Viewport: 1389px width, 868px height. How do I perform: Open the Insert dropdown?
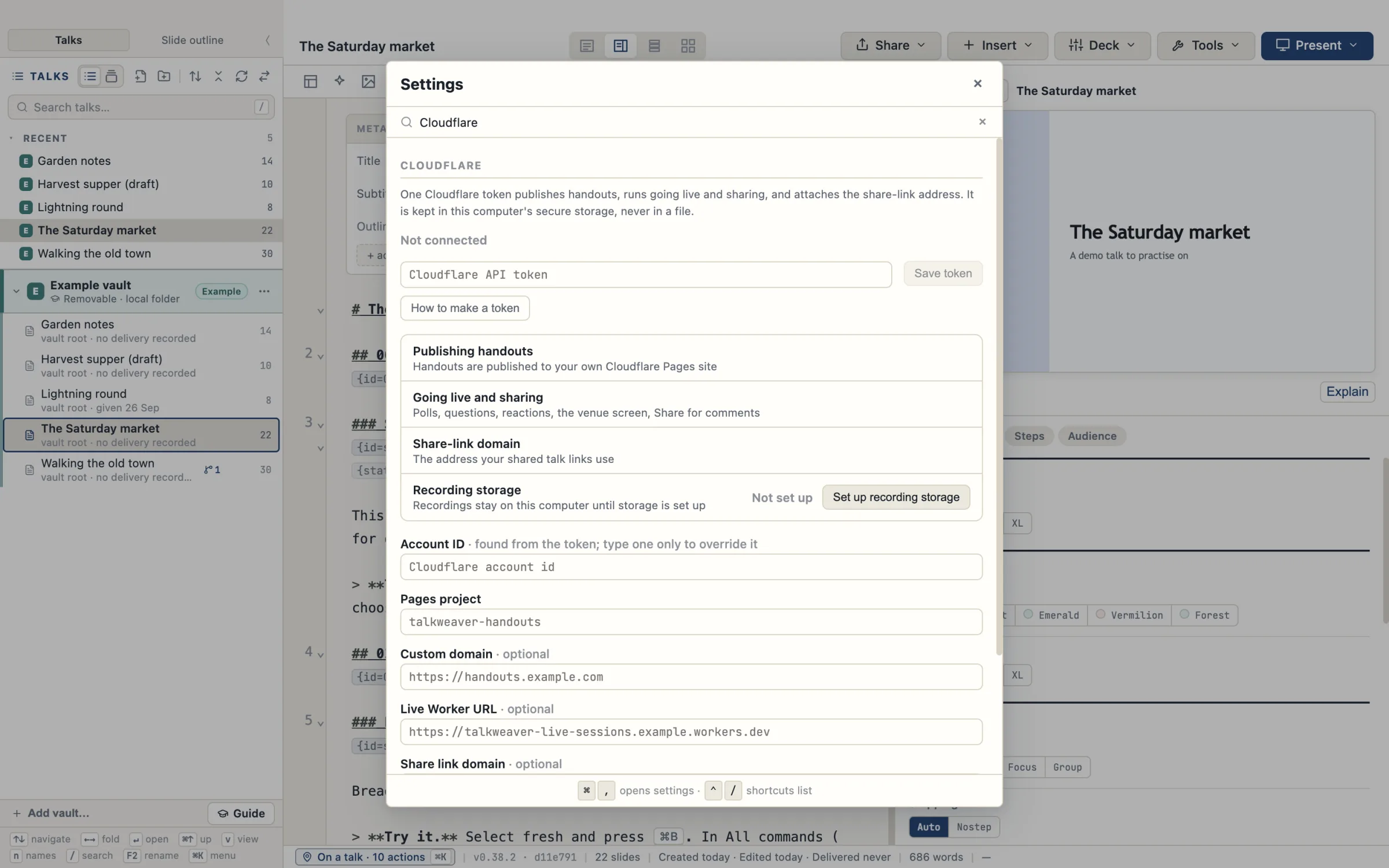pyautogui.click(x=997, y=46)
